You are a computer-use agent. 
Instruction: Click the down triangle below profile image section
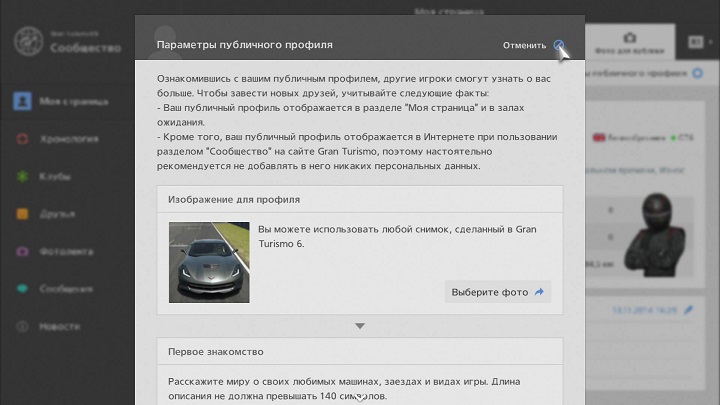pos(360,326)
